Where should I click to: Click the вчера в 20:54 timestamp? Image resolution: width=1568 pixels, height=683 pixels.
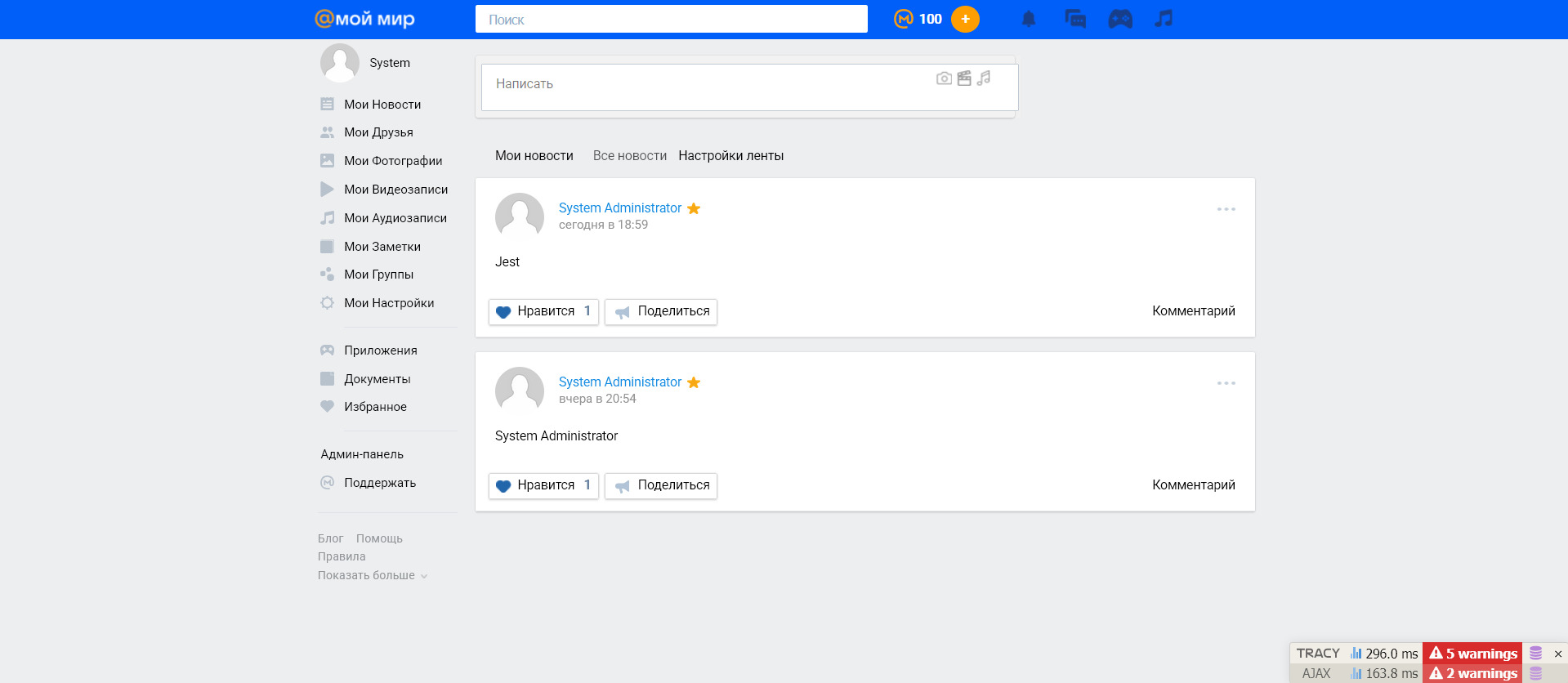tap(597, 399)
